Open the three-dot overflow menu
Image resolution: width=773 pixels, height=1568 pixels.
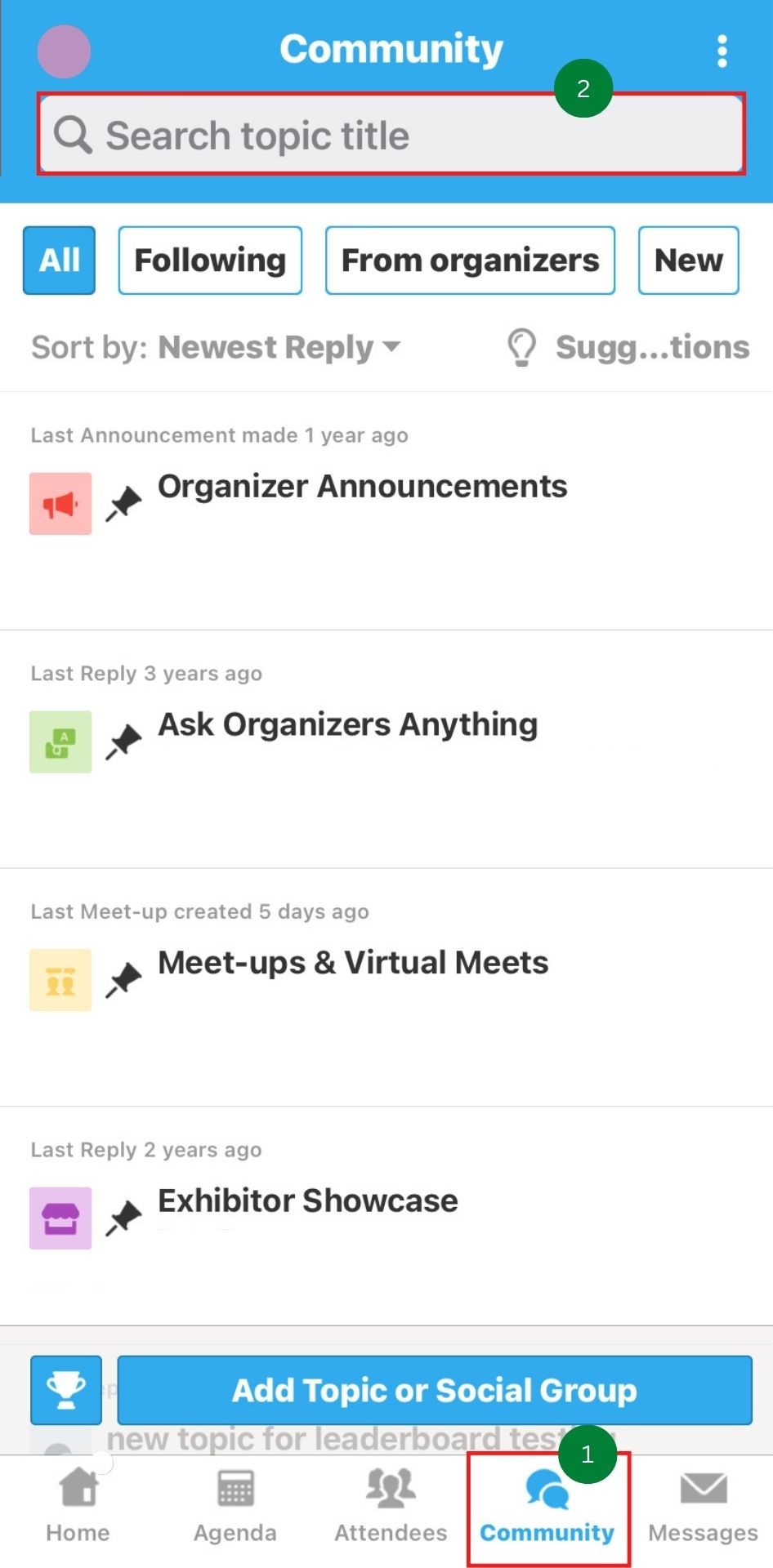click(722, 51)
